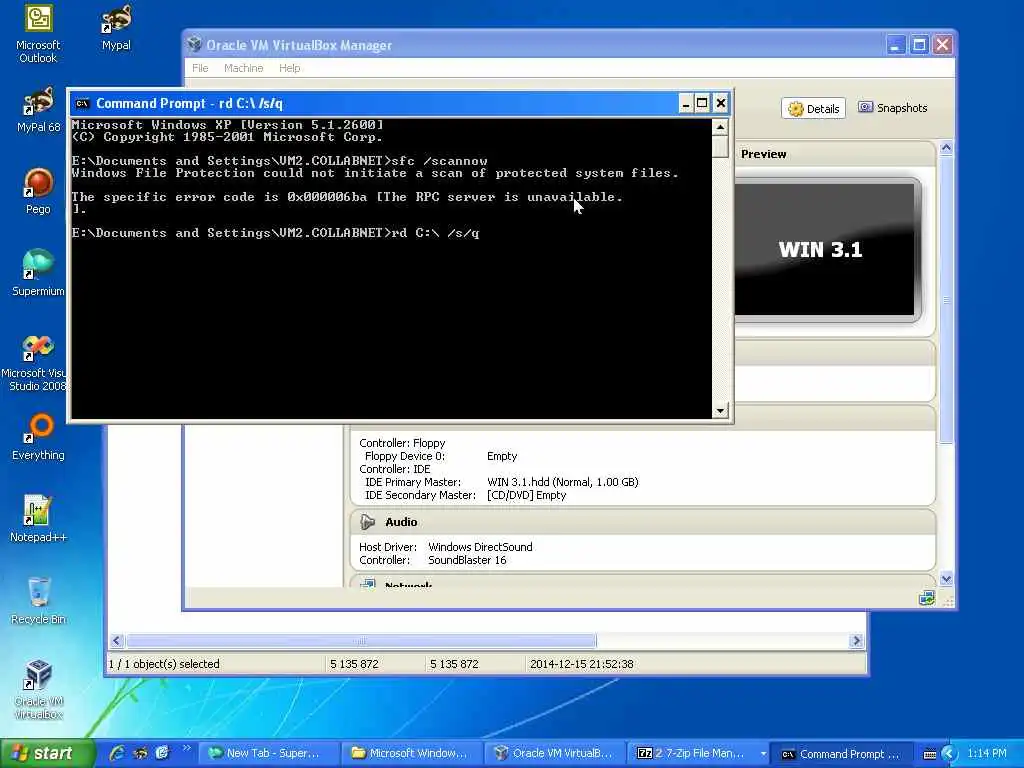Click '1 / 1 object(s) selected' status text
Viewport: 1024px width, 768px height.
[x=164, y=664]
